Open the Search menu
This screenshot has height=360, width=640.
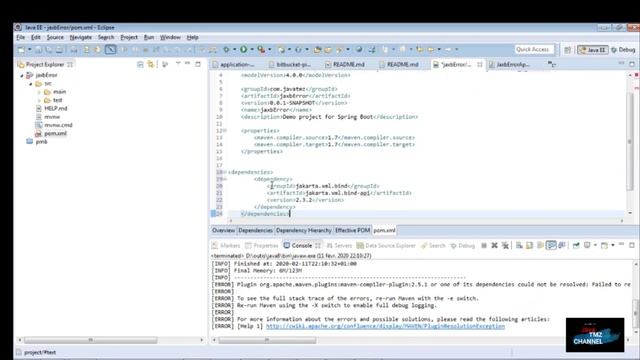106,37
